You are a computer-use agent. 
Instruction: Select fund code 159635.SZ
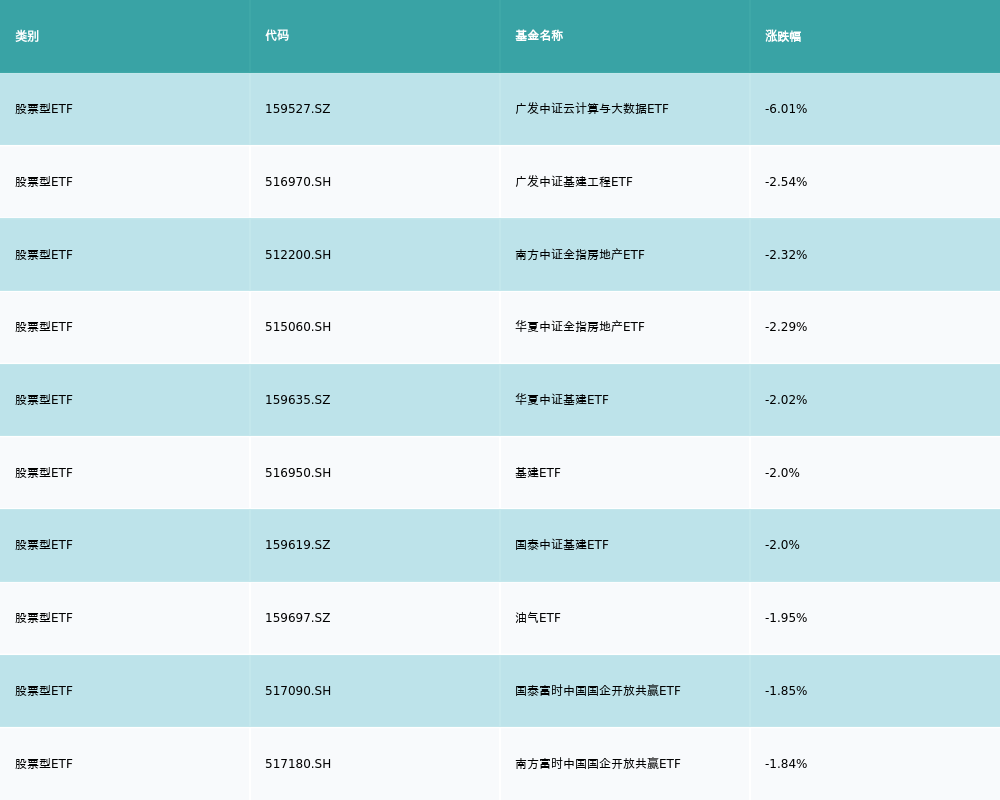click(x=297, y=400)
